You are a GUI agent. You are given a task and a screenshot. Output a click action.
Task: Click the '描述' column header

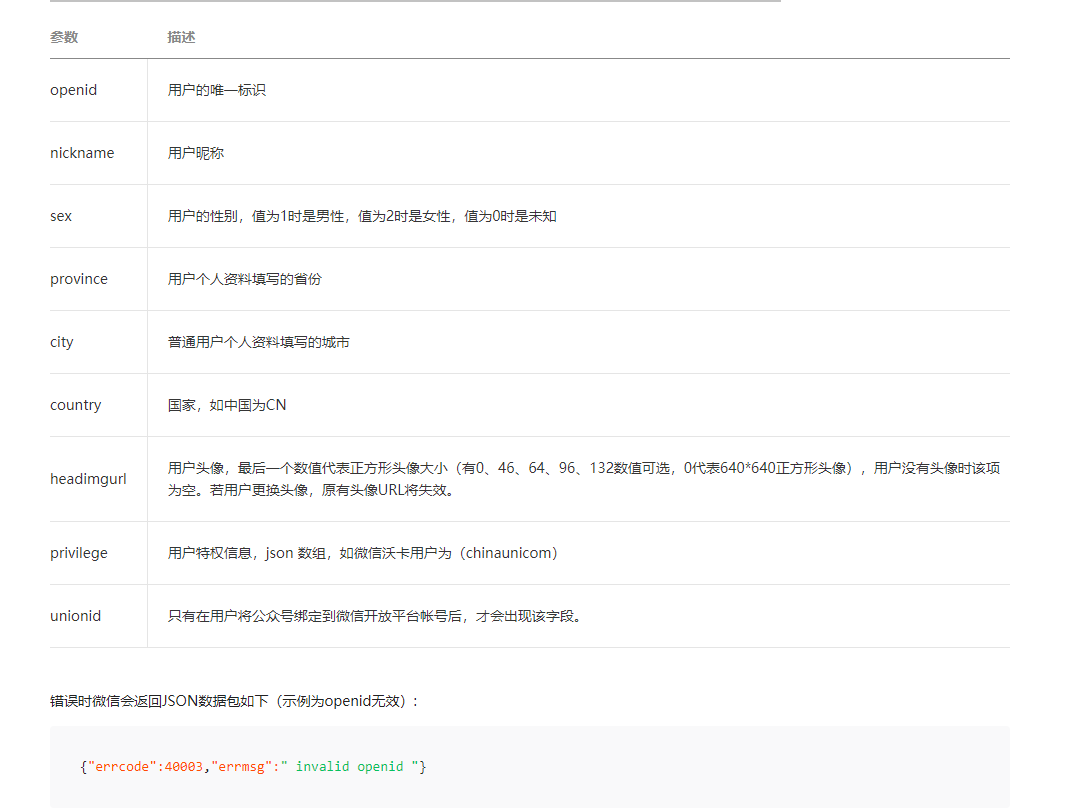(x=181, y=37)
